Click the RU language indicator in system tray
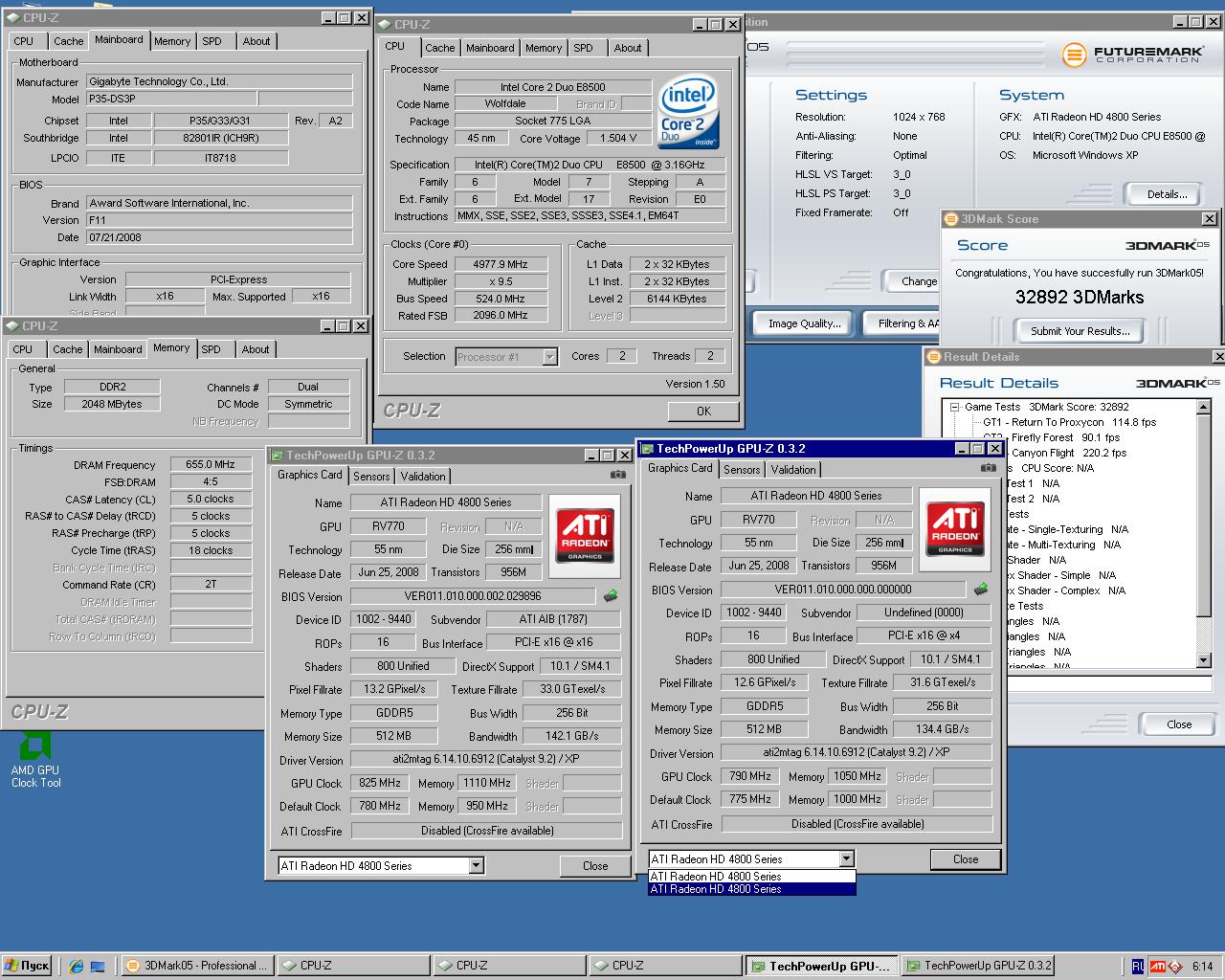Viewport: 1225px width, 980px height. pyautogui.click(x=1137, y=966)
